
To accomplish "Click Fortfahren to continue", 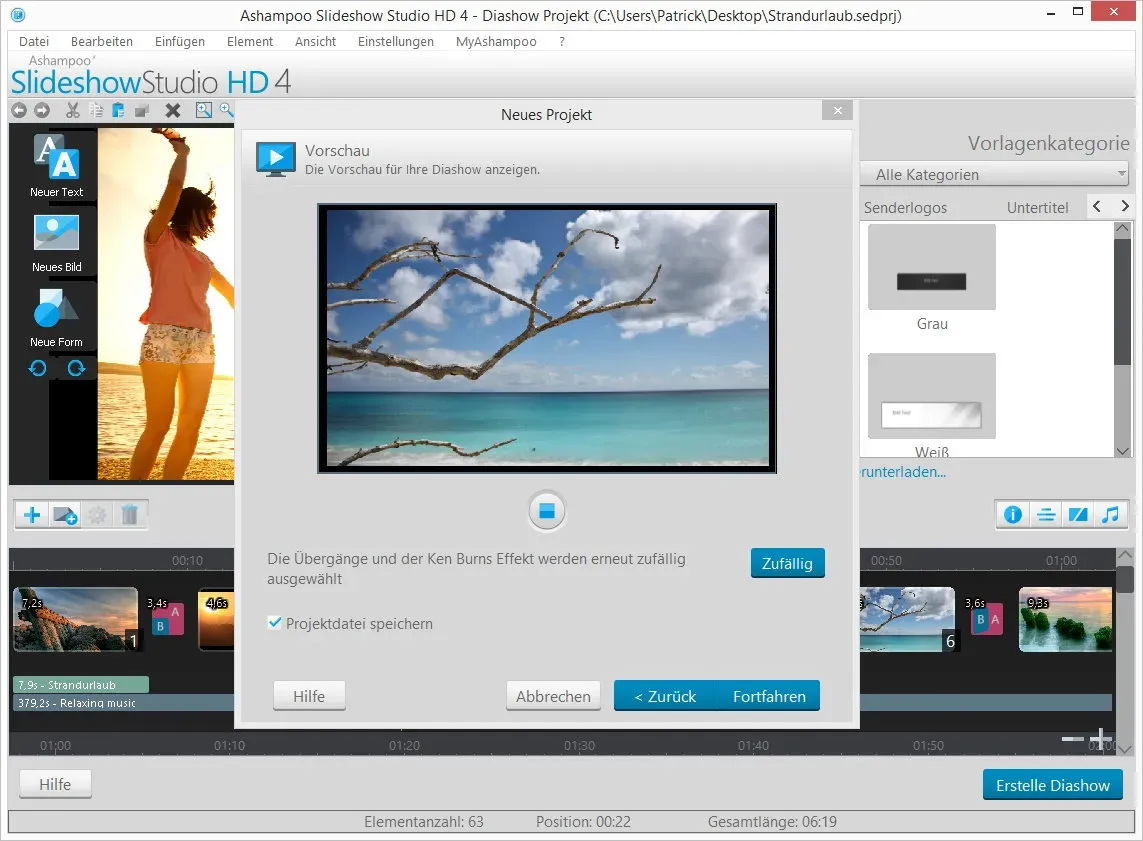I will pos(769,696).
